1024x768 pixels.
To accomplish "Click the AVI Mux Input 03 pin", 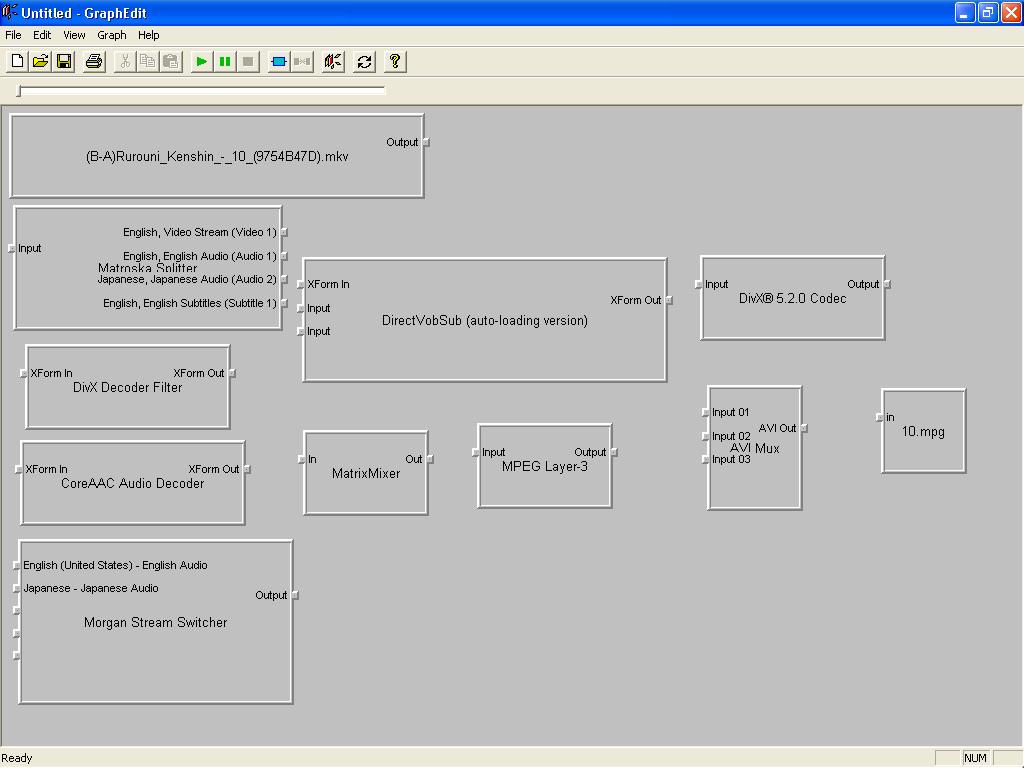I will click(705, 460).
